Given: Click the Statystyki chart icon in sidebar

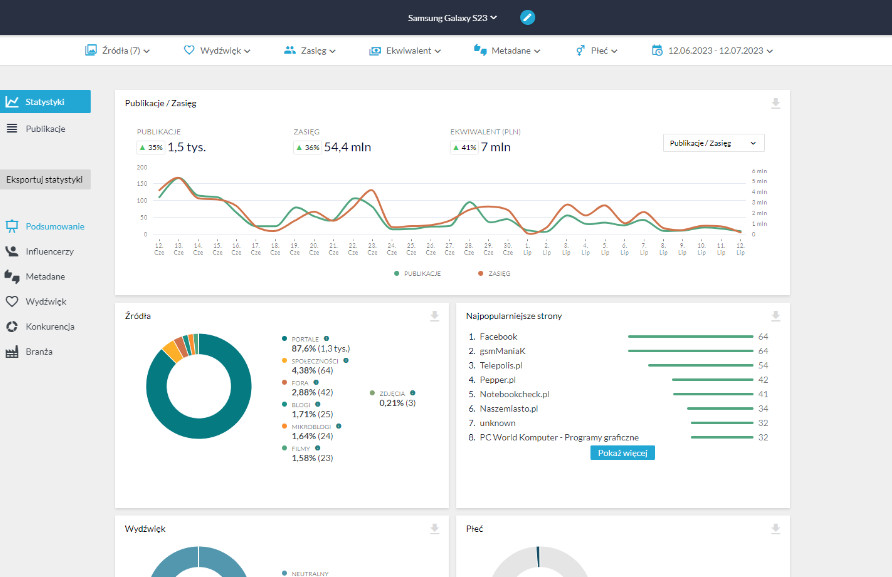Looking at the screenshot, I should click(x=12, y=102).
